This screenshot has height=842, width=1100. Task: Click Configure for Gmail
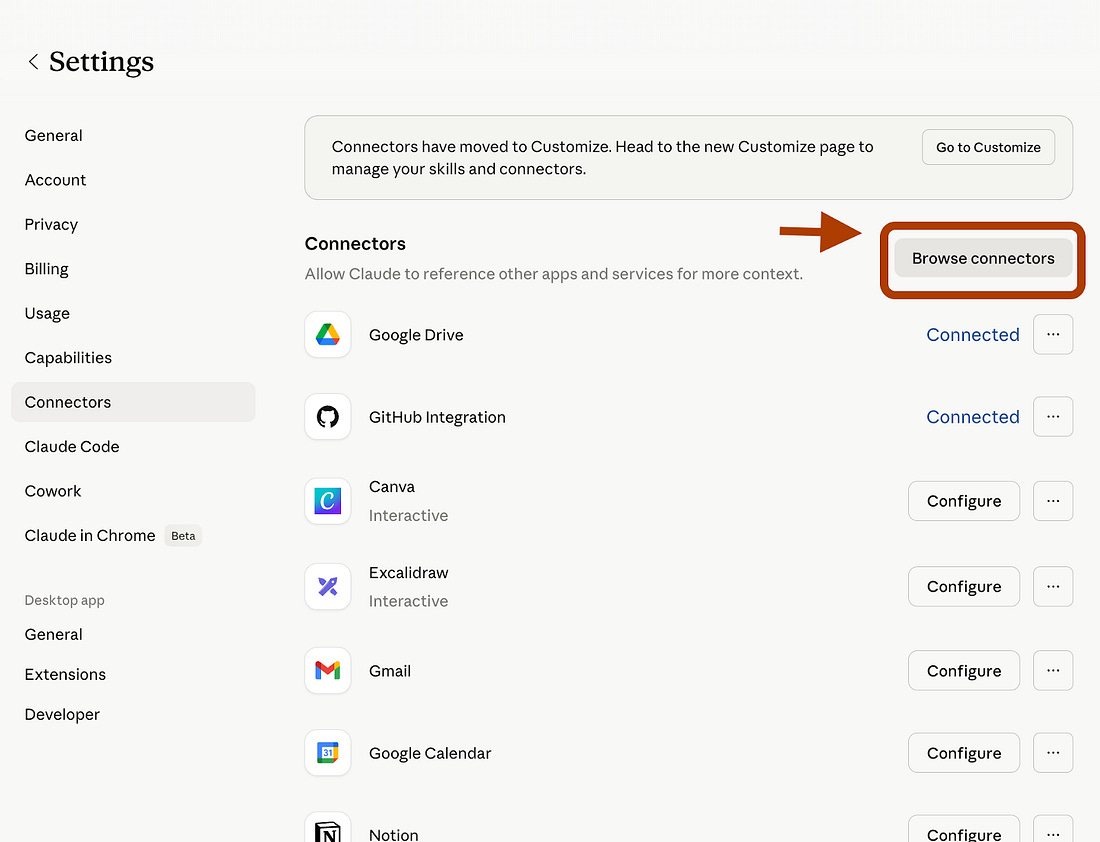[964, 671]
